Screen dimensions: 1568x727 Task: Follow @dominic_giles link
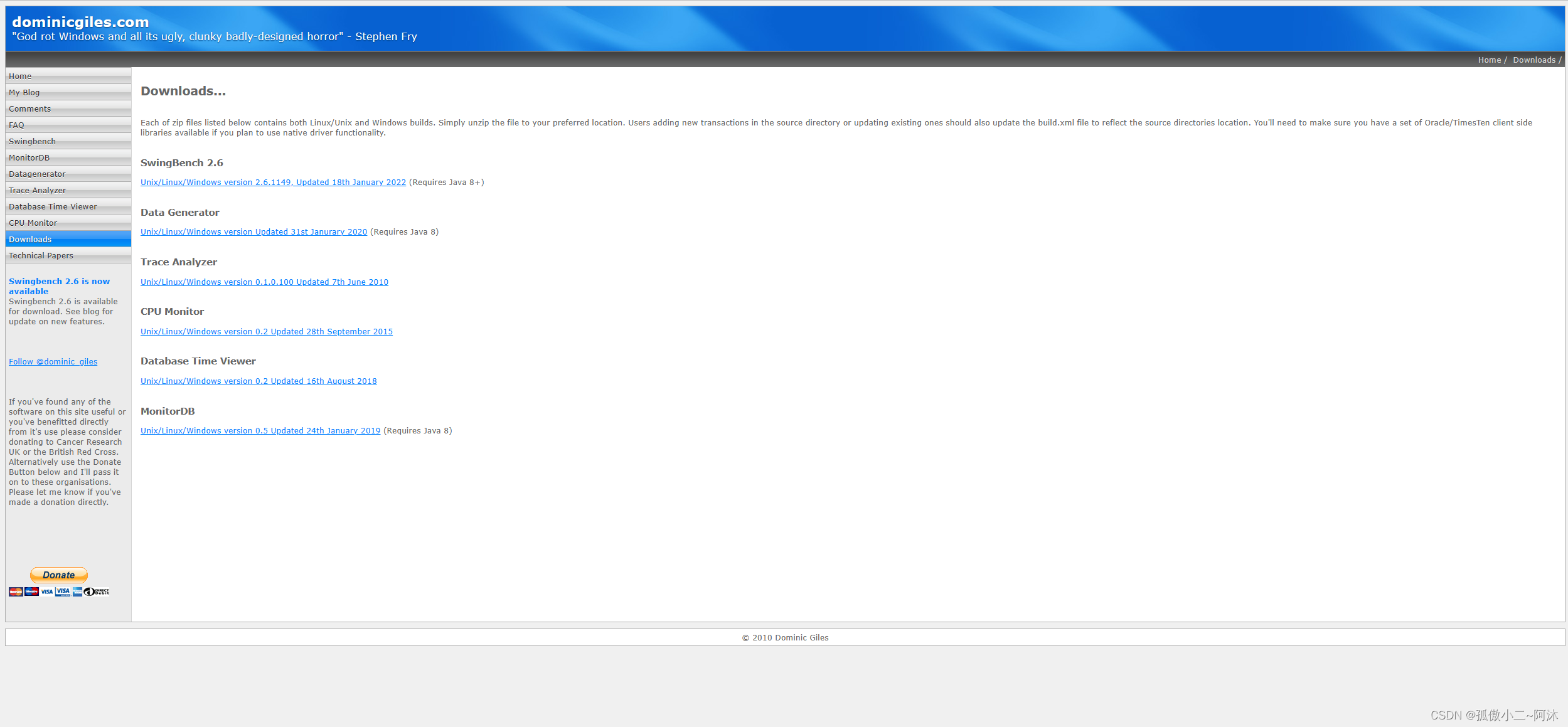tap(53, 362)
